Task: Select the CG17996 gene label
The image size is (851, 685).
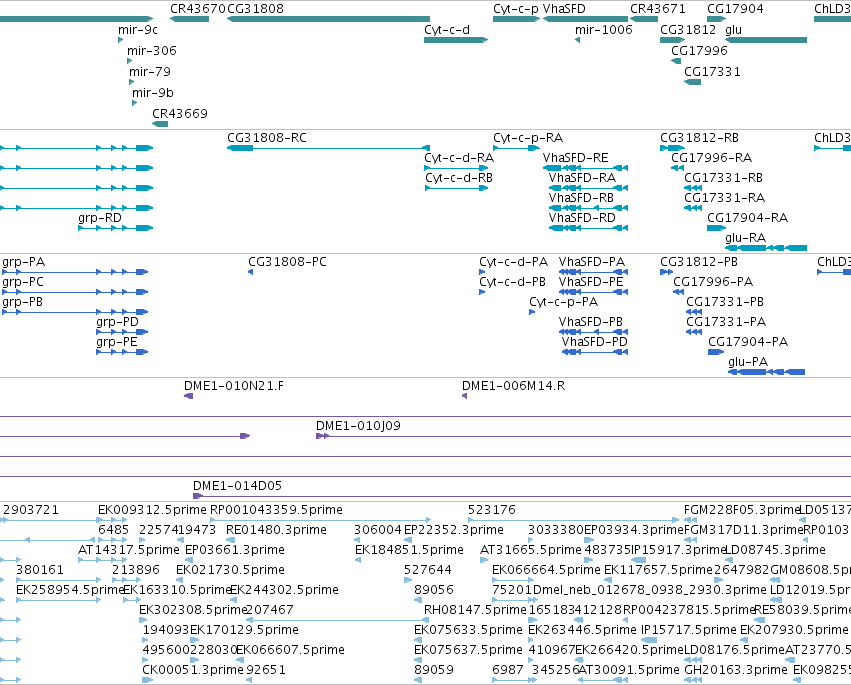Action: [700, 50]
